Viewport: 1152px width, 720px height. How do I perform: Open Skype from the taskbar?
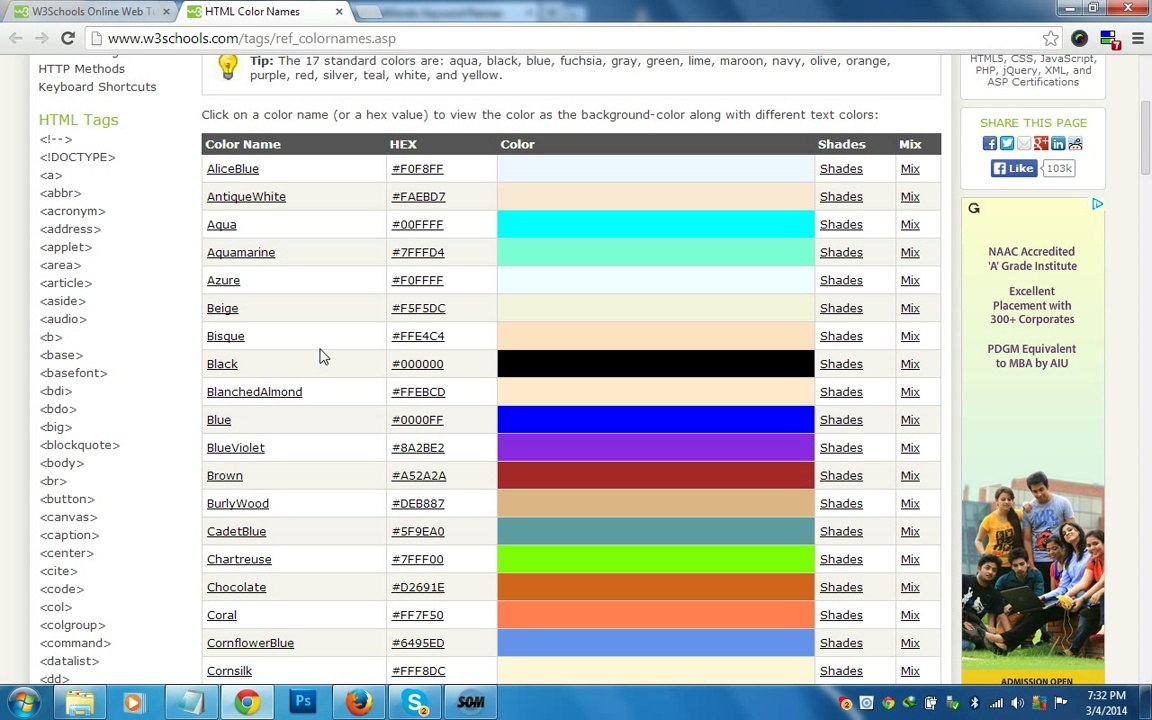(x=415, y=702)
